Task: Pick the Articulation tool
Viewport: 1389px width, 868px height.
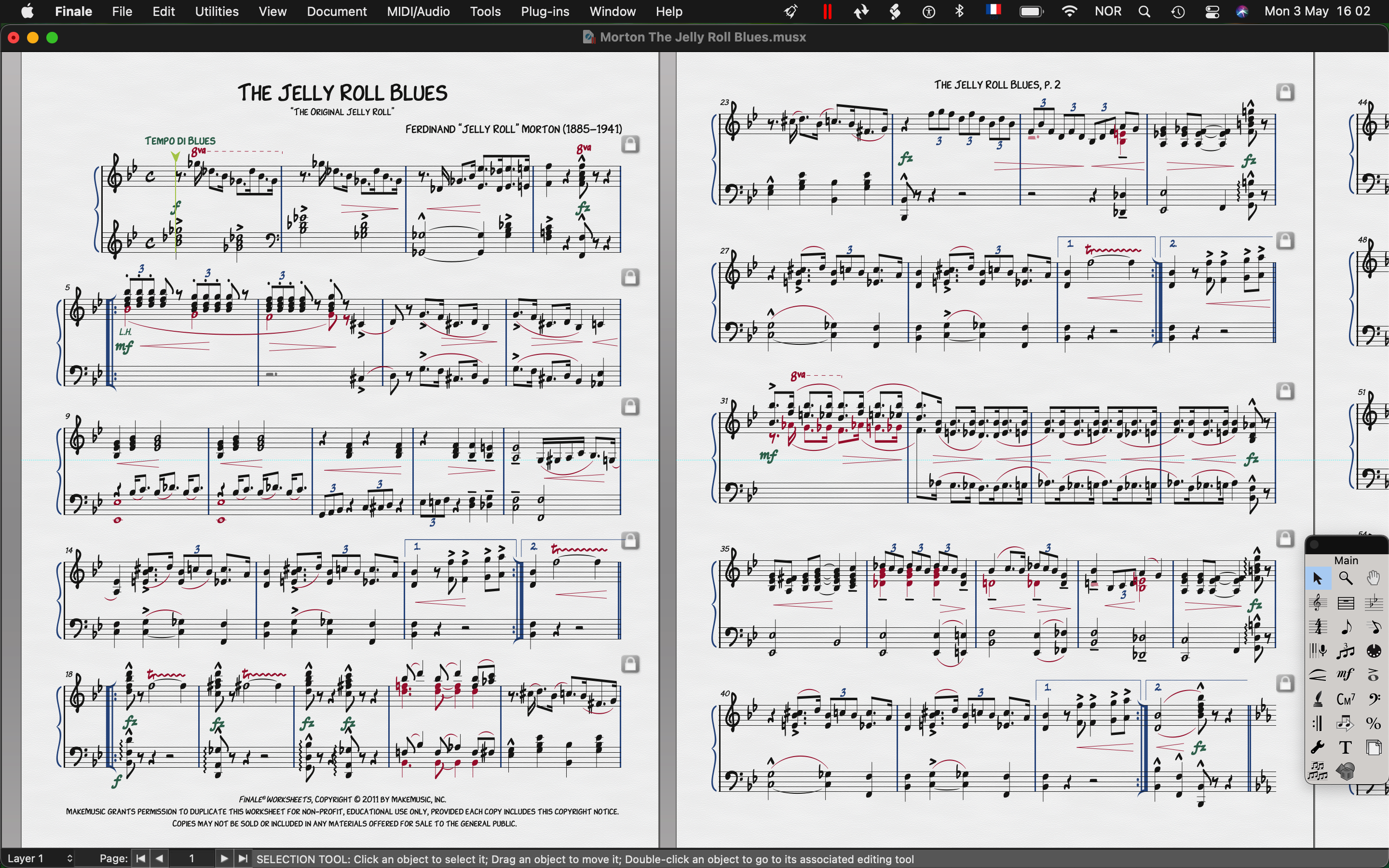Action: [1374, 675]
